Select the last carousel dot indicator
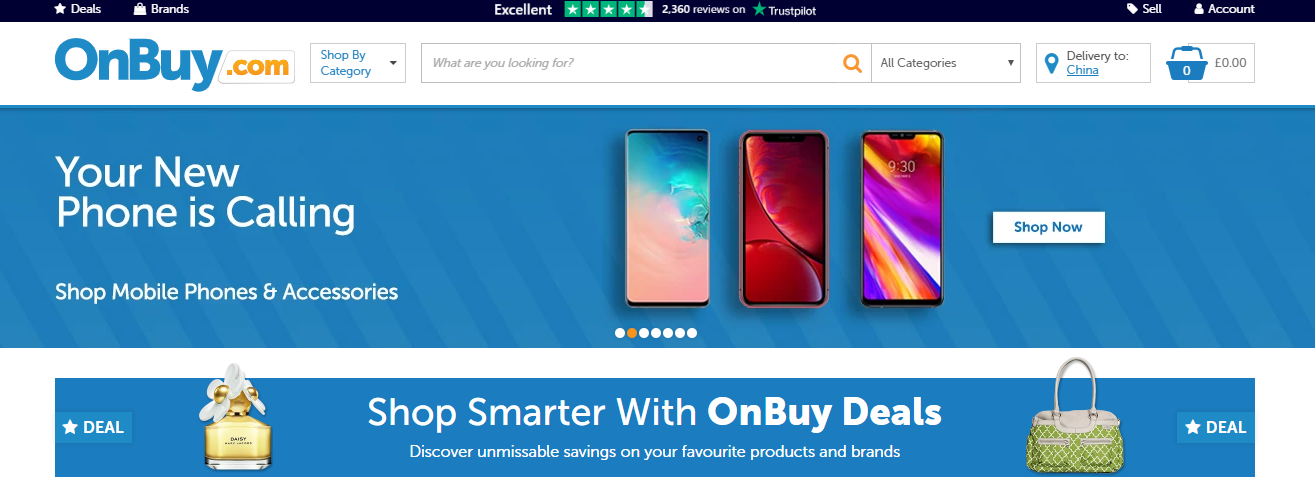This screenshot has height=489, width=1315. point(692,333)
